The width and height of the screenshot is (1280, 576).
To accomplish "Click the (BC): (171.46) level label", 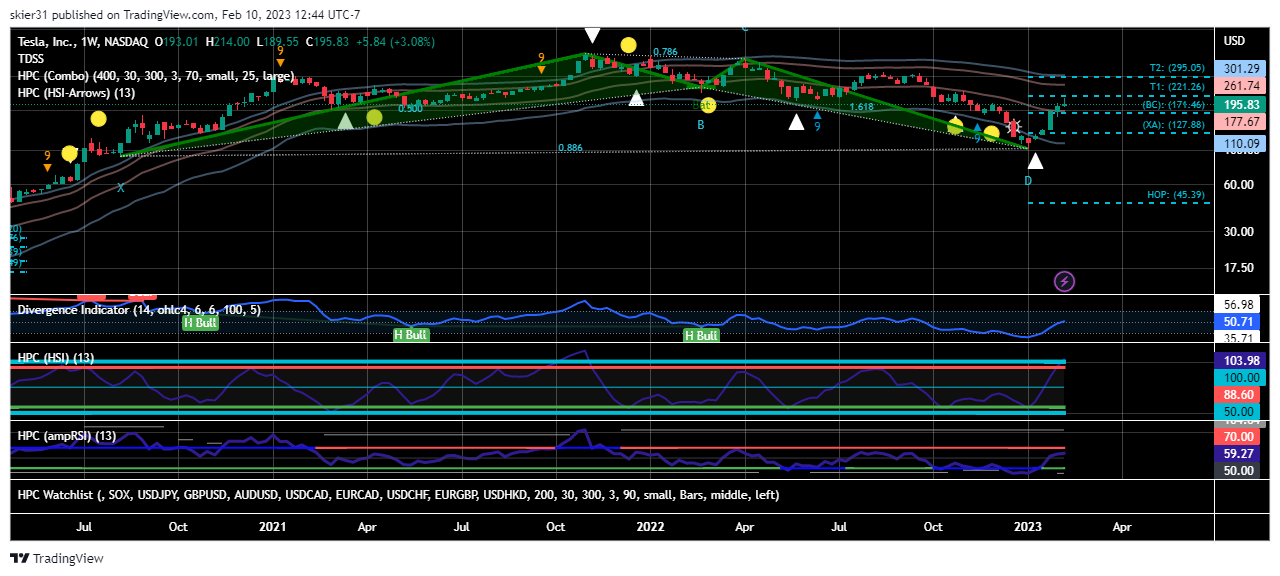I will click(x=1175, y=104).
